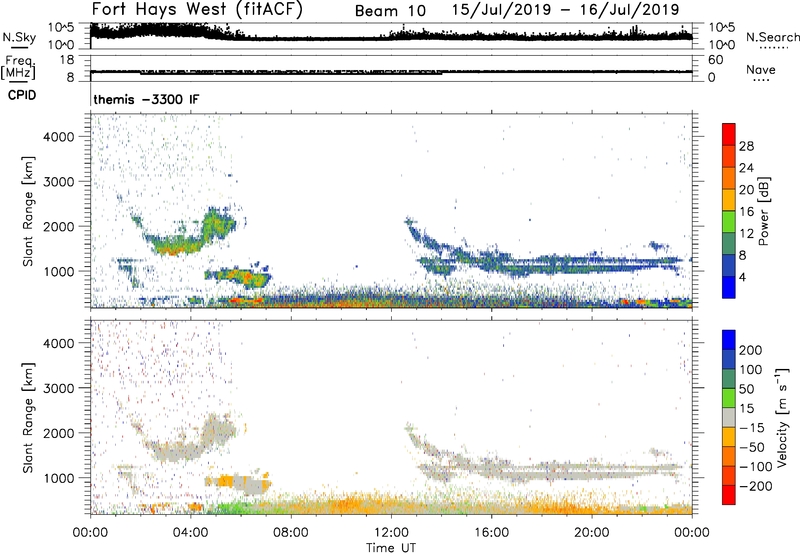
Task: Click the N.Search dotted line legend sample
Action: [x=773, y=47]
